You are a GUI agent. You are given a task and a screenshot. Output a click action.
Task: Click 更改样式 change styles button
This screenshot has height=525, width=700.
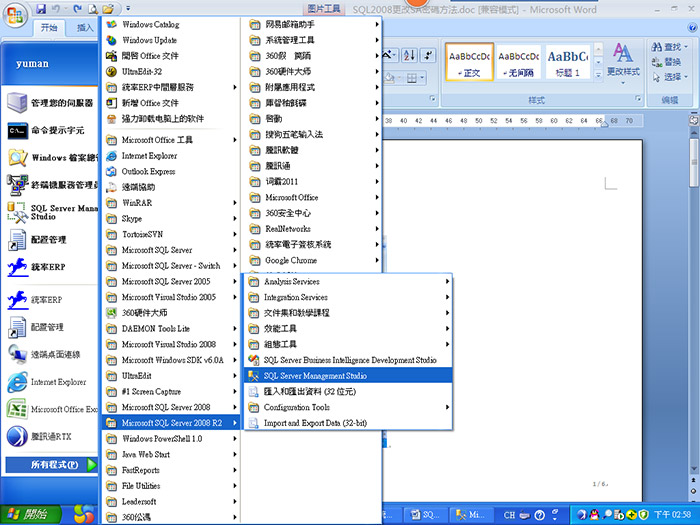click(623, 62)
